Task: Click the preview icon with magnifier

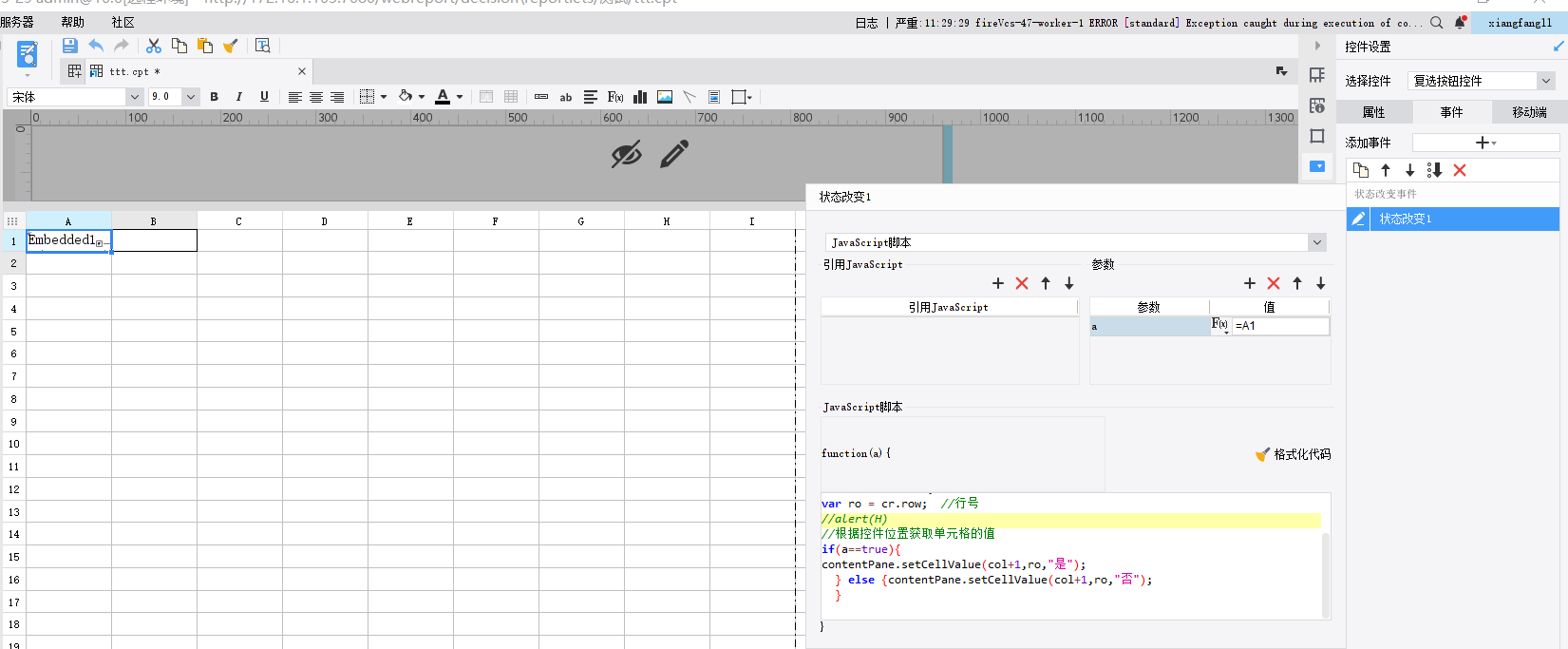Action: pos(263,46)
